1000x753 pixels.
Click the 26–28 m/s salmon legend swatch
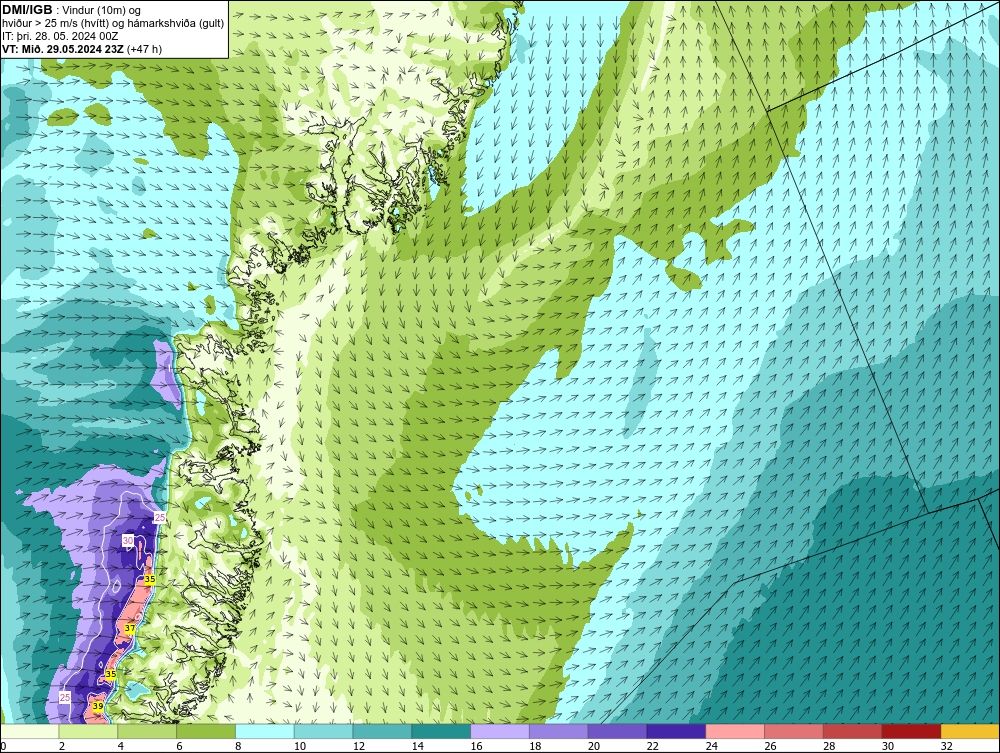tap(794, 731)
